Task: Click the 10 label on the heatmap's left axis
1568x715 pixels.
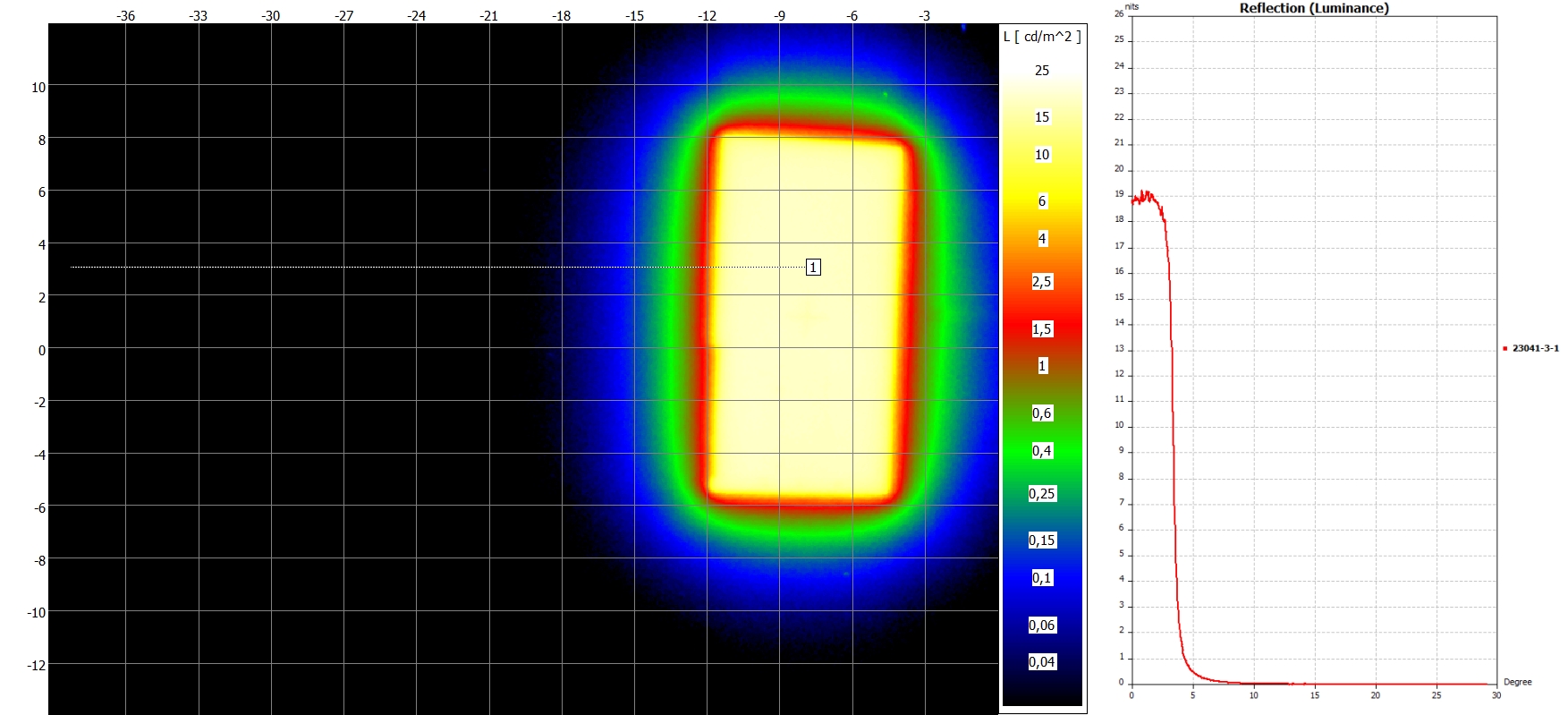Action: 38,88
